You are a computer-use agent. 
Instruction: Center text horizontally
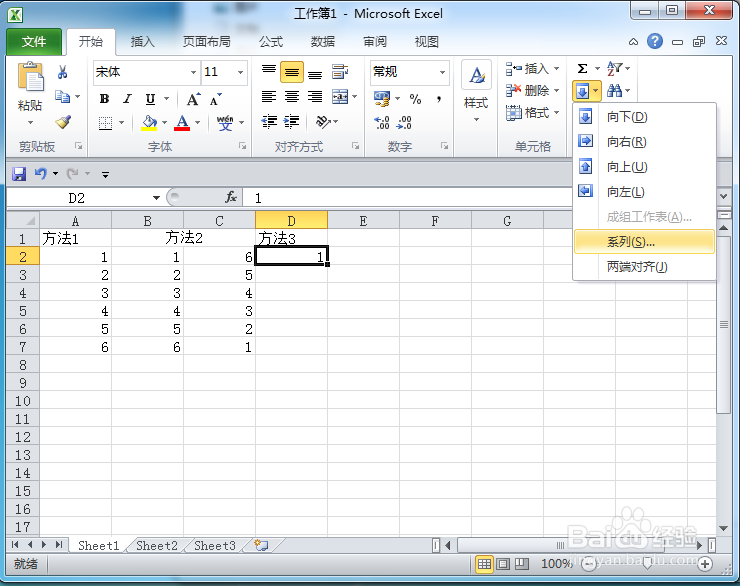[292, 97]
